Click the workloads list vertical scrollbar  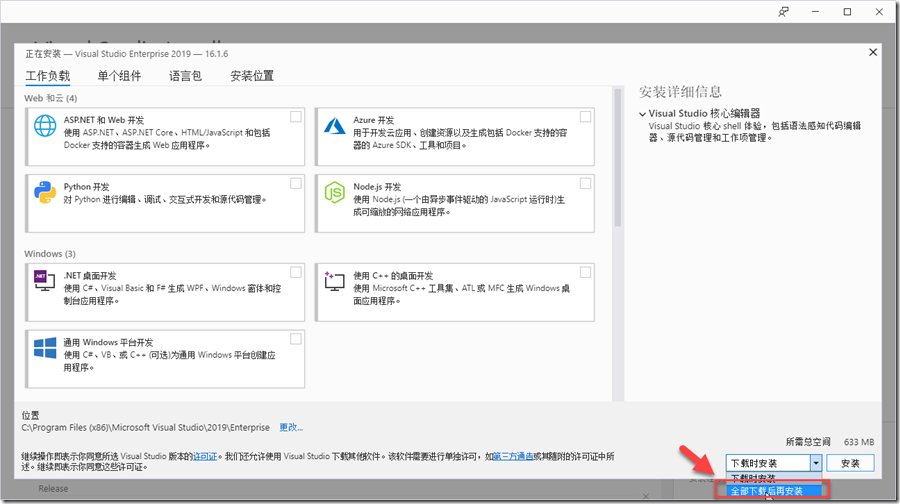pyautogui.click(x=618, y=157)
